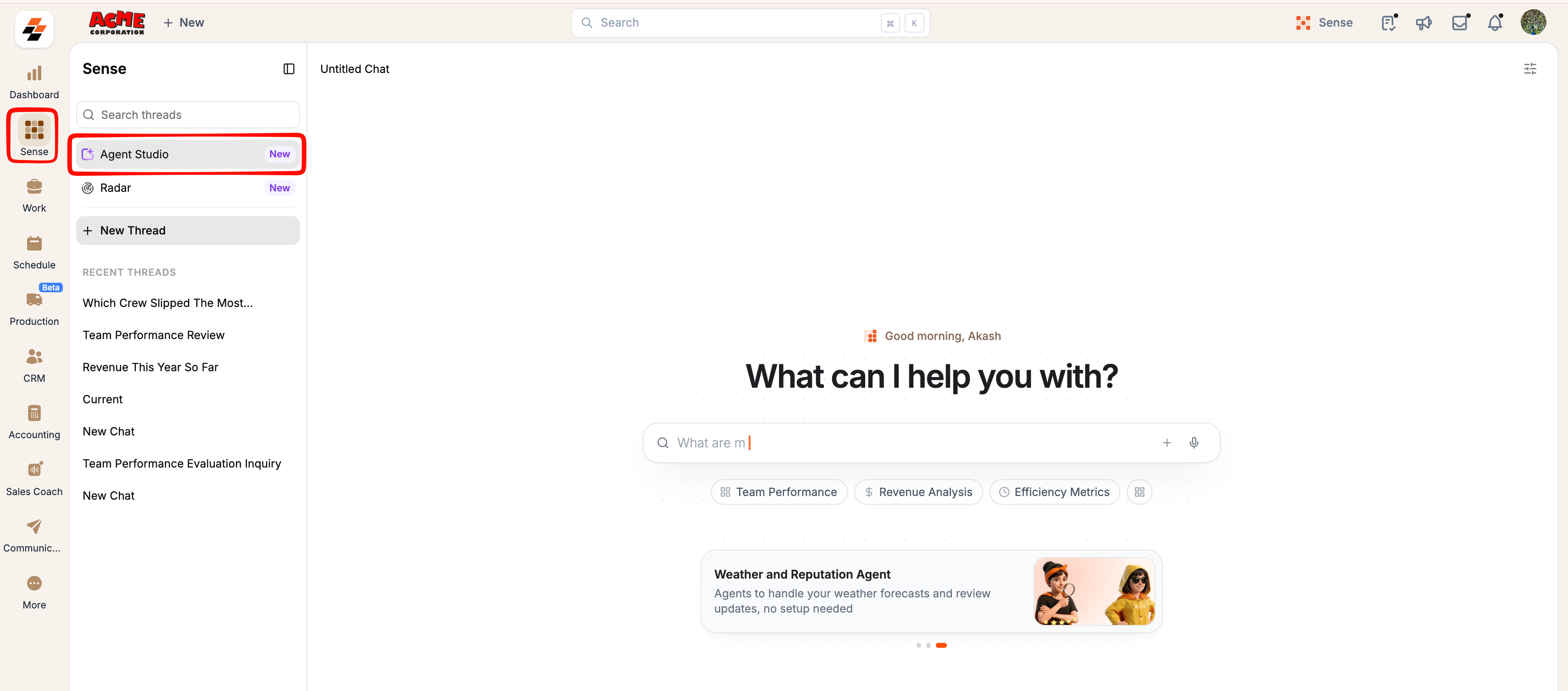Viewport: 1568px width, 691px height.
Task: Select Revenue Analysis suggestion chip
Action: point(918,492)
